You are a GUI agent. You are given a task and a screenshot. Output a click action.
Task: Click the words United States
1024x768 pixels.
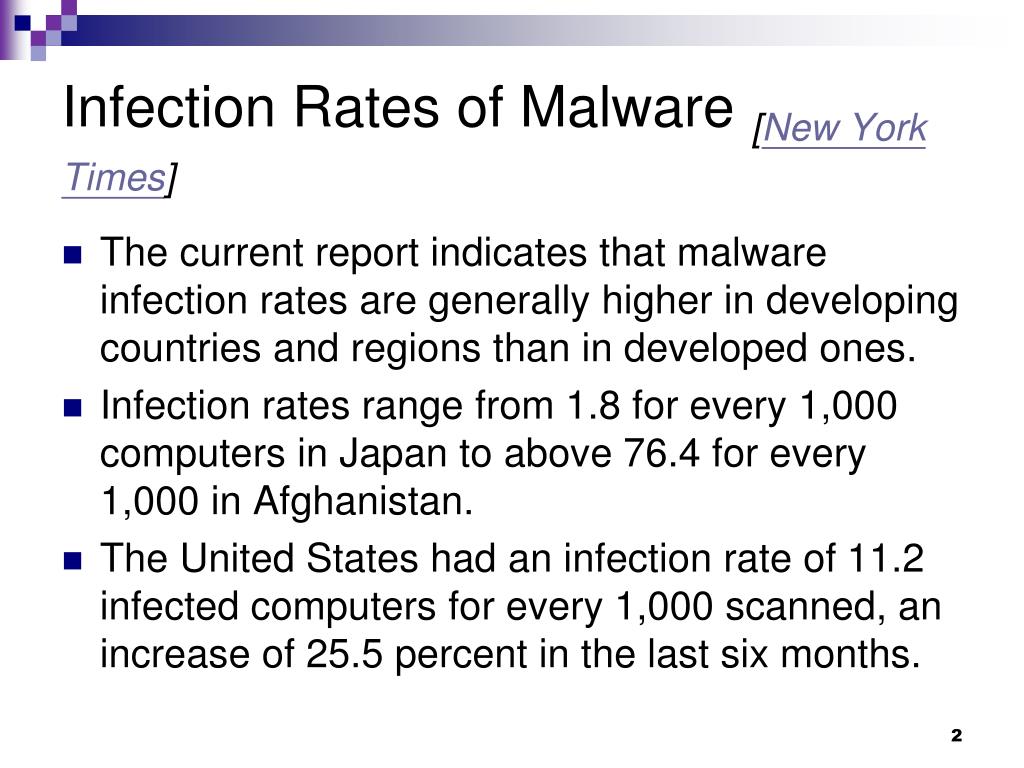click(x=299, y=558)
